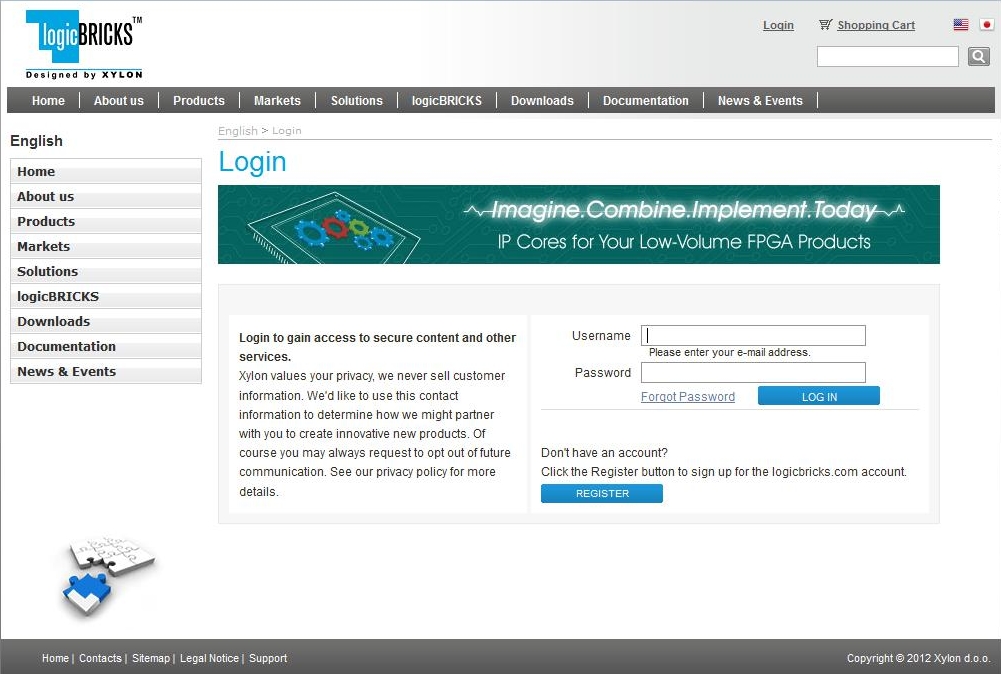1001x674 pixels.
Task: Select Products in the left sidebar
Action: point(106,221)
